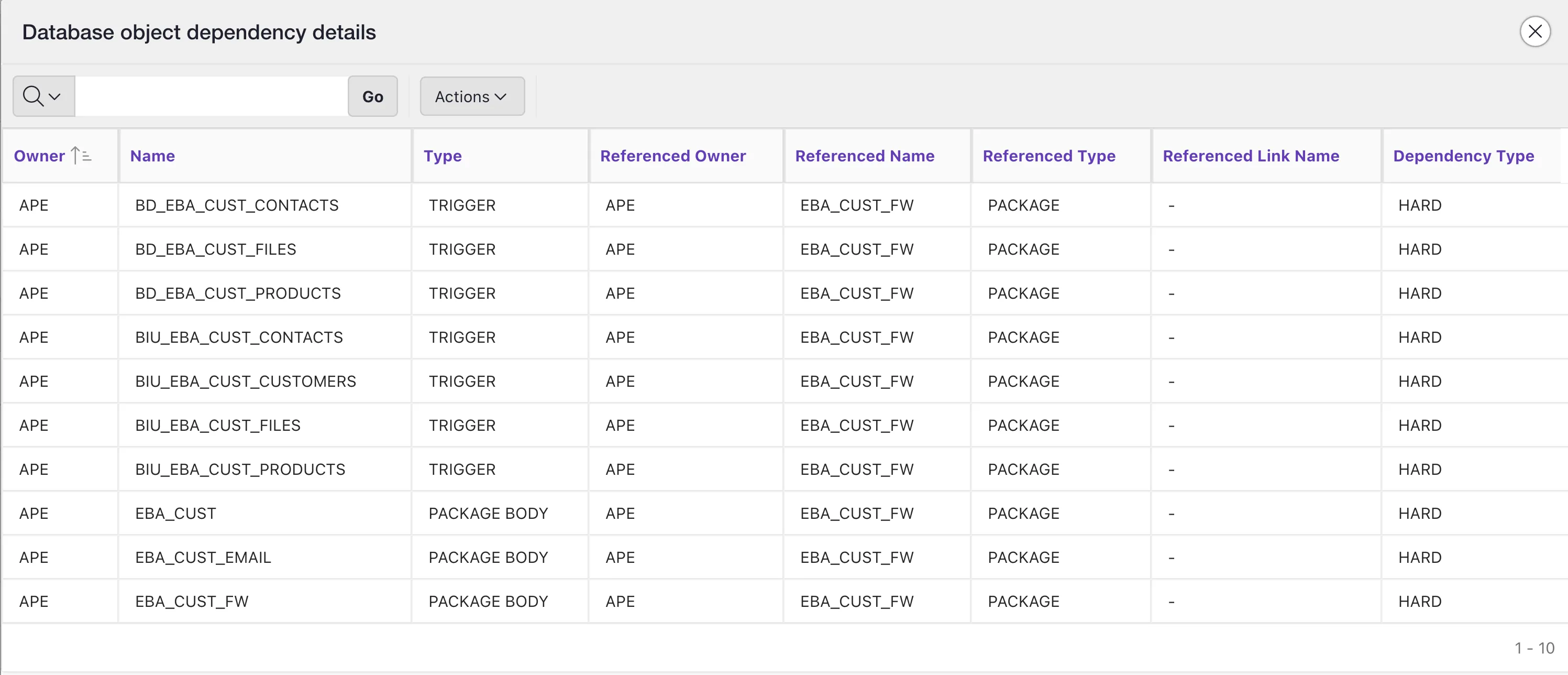Open the Name column heading menu
1568x675 pixels.
pyautogui.click(x=152, y=155)
